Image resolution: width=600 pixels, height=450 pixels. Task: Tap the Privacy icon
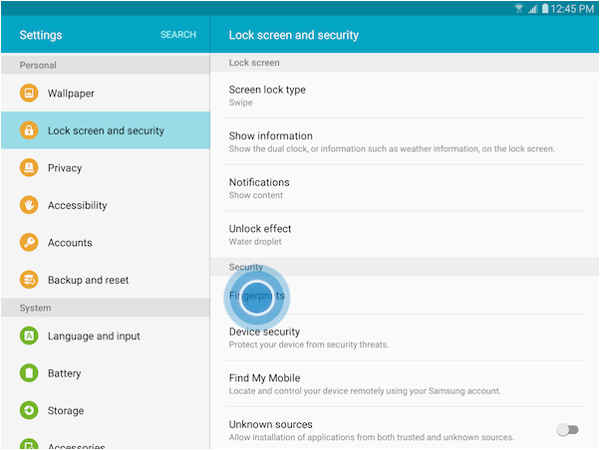pos(29,168)
